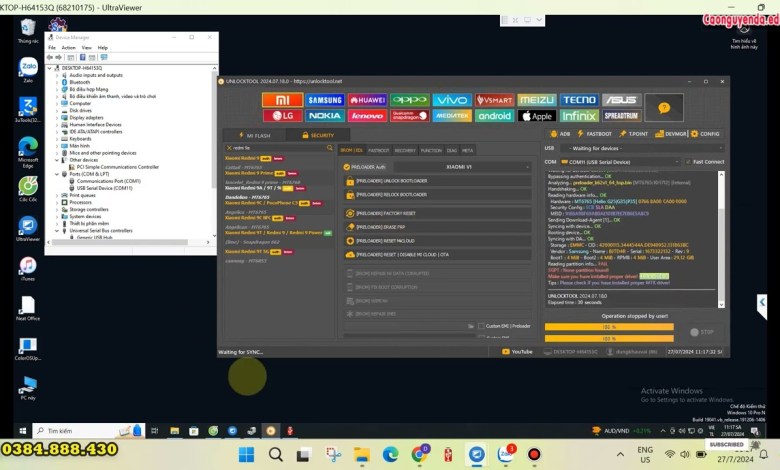Open the META tab
780x470 pixels.
468,150
